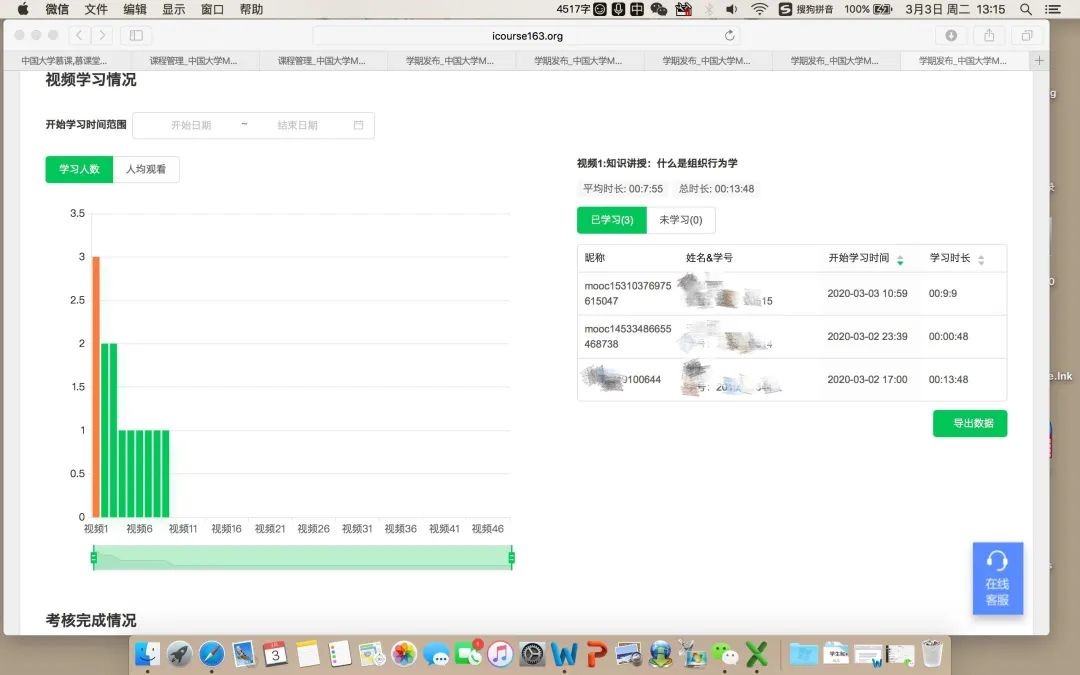The image size is (1080, 675).
Task: Click Safari back navigation button
Action: point(80,35)
